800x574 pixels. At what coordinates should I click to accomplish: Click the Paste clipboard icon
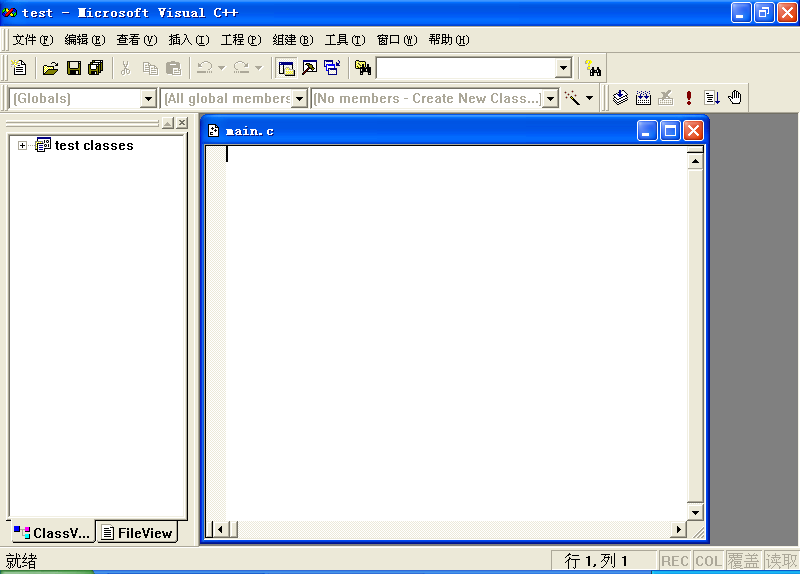click(173, 68)
